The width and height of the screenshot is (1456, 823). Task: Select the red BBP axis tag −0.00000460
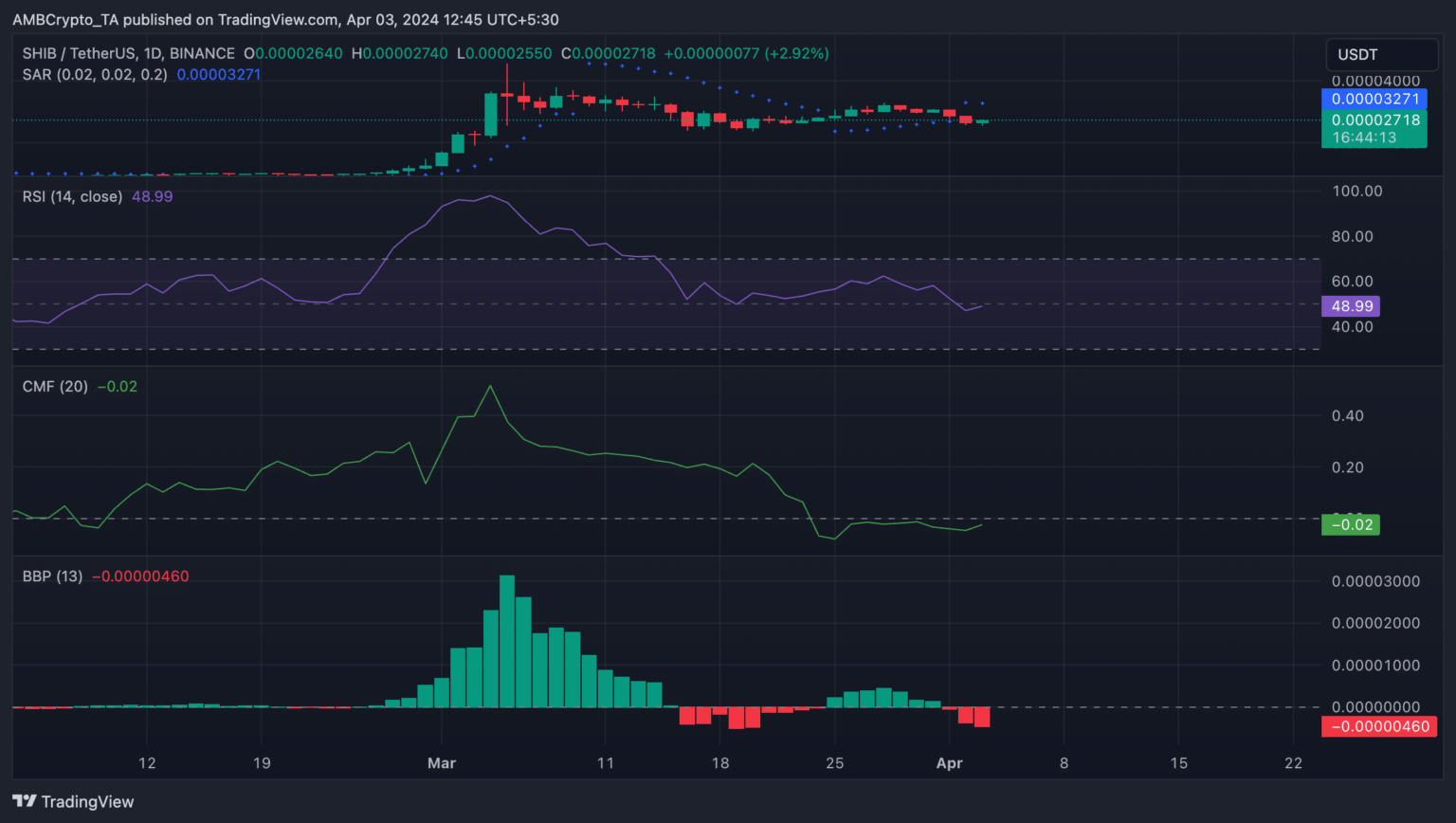tap(1379, 726)
